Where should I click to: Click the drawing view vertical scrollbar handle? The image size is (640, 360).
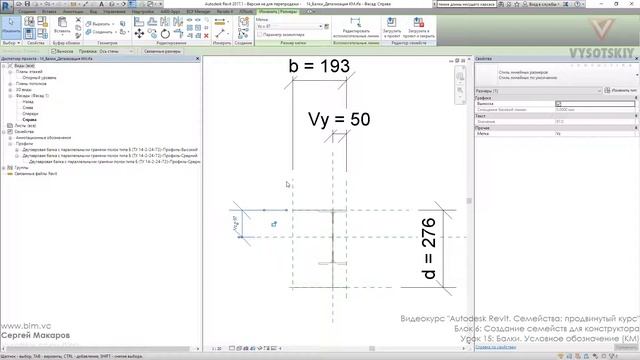click(469, 201)
